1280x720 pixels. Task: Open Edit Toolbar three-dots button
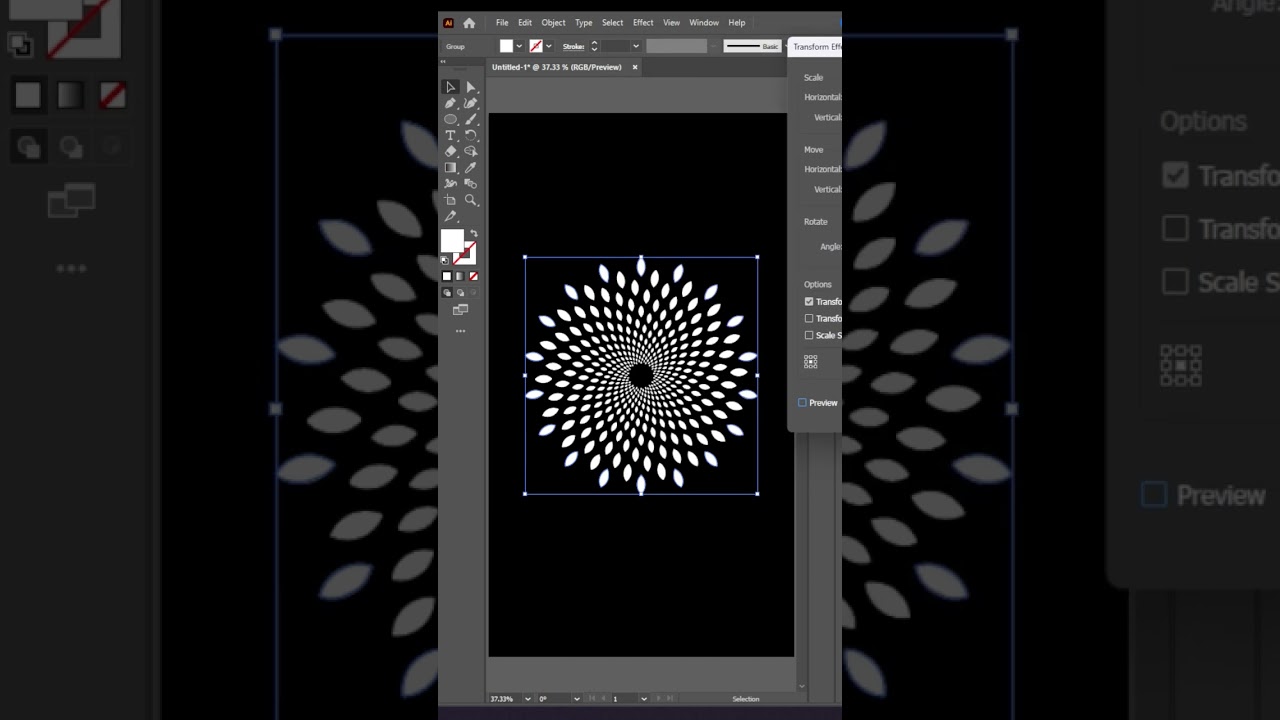[460, 330]
